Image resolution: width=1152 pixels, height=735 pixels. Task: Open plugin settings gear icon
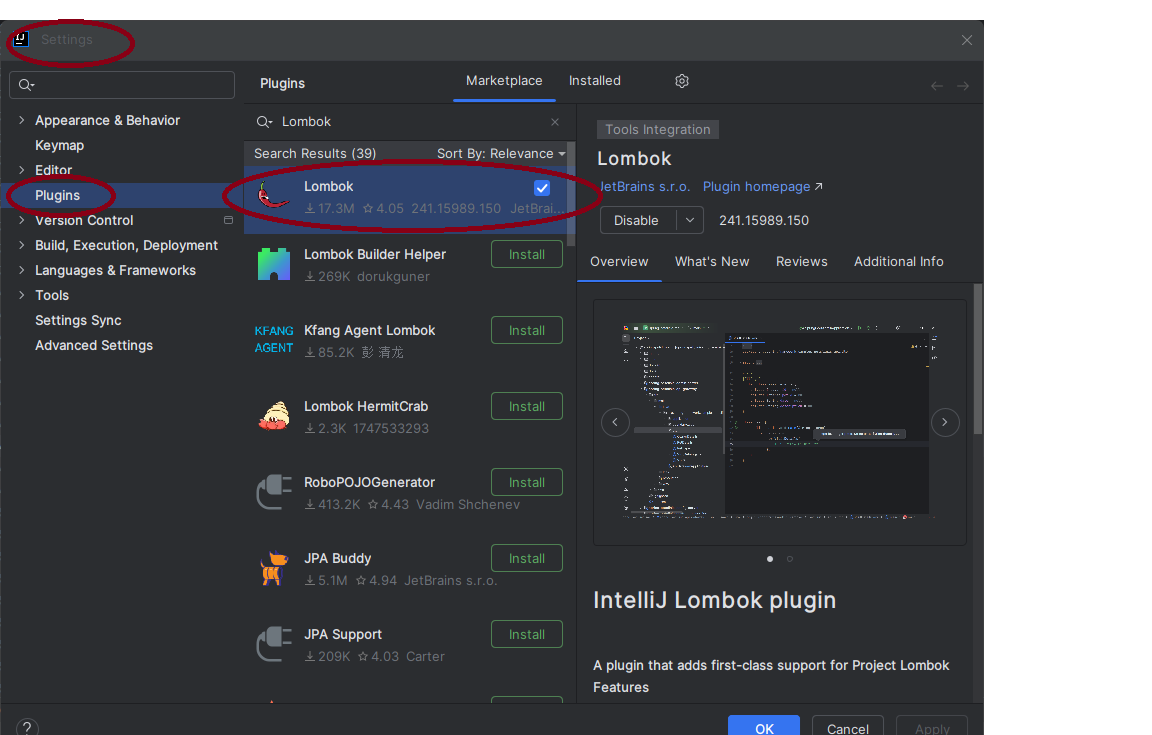(x=682, y=81)
